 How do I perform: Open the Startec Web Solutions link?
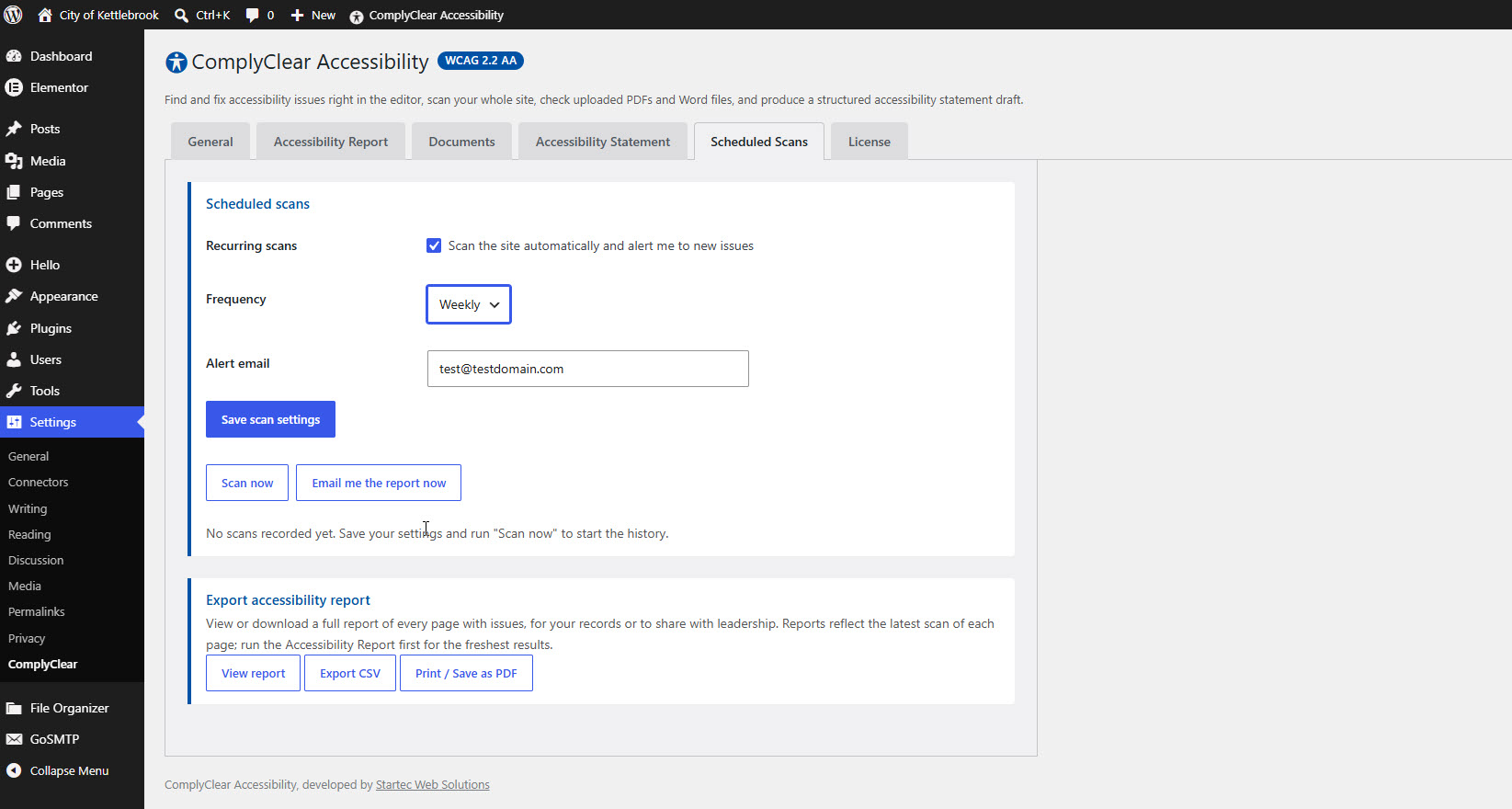coord(433,784)
